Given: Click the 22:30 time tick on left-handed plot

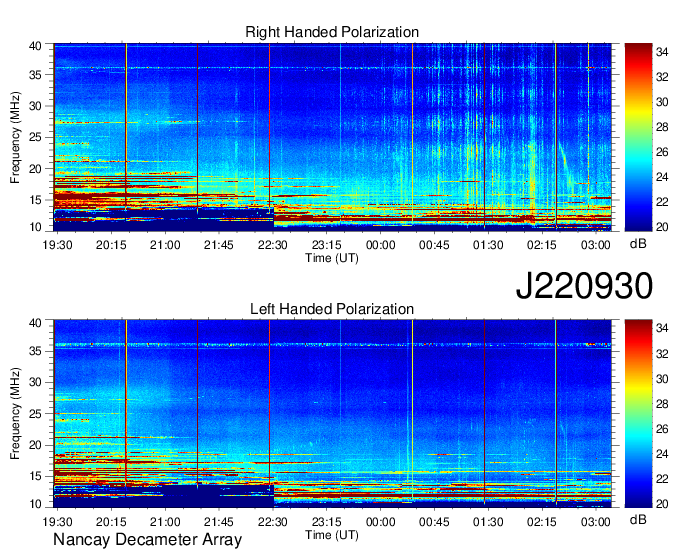Looking at the screenshot, I should tap(272, 522).
